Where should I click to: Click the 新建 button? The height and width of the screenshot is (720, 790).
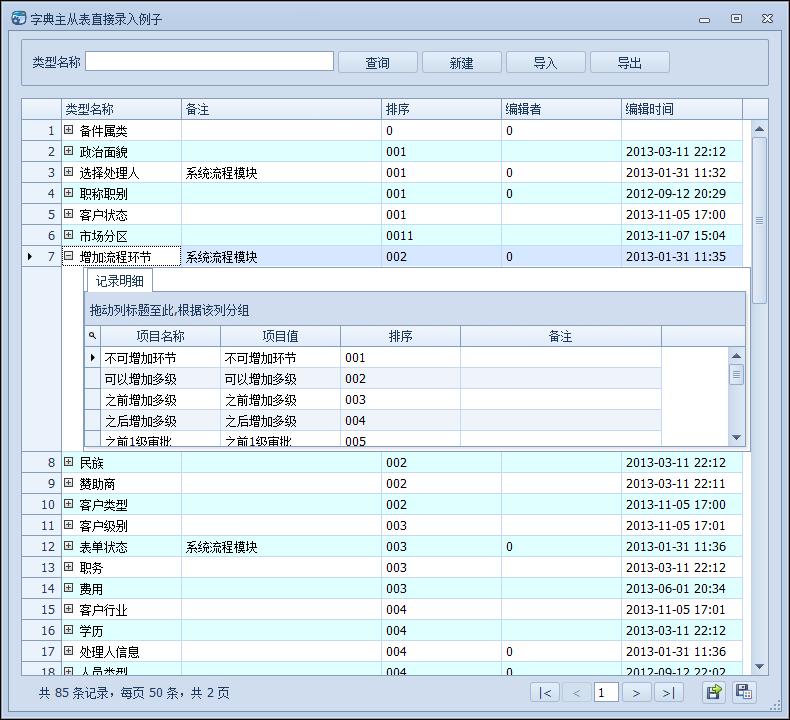(462, 62)
